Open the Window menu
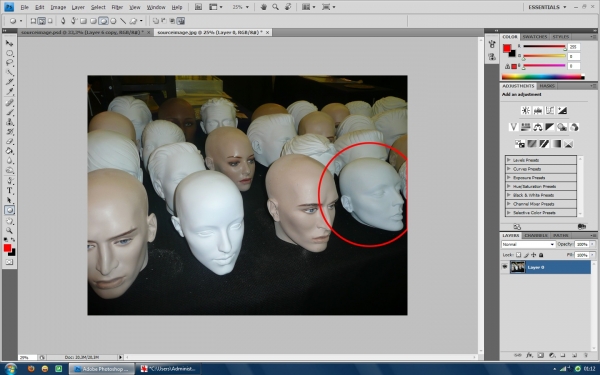 point(156,7)
